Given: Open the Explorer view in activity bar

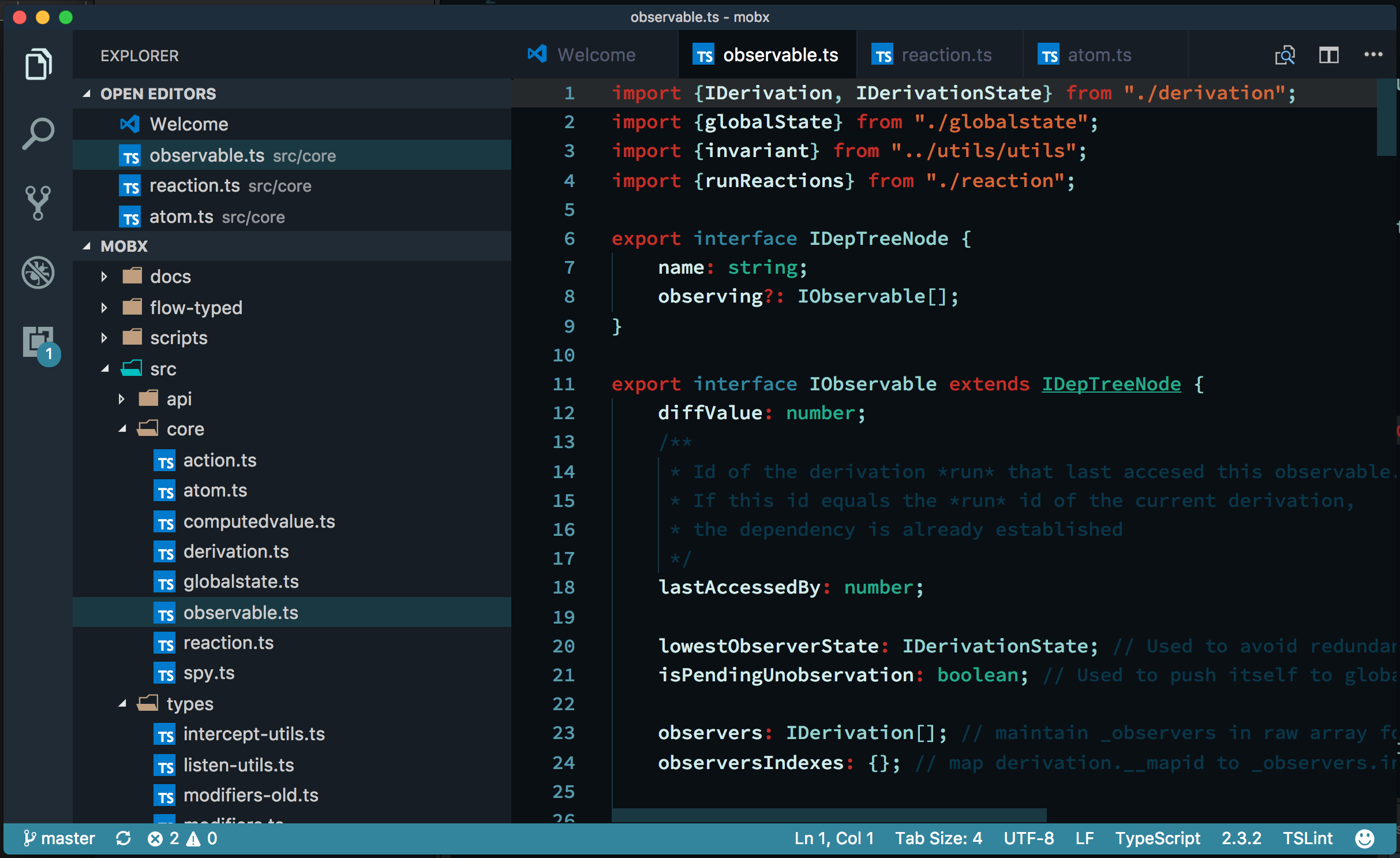Looking at the screenshot, I should (38, 64).
